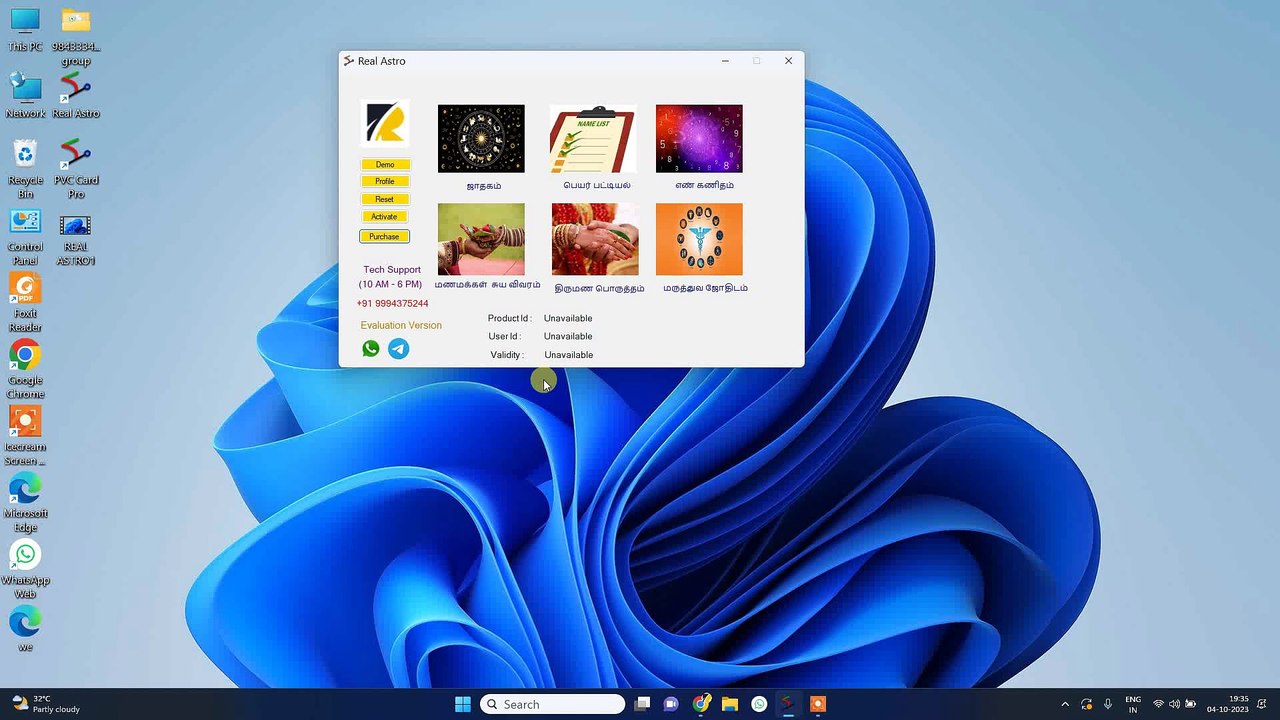1280x720 pixels.
Task: Click the tech support phone number
Action: (392, 303)
